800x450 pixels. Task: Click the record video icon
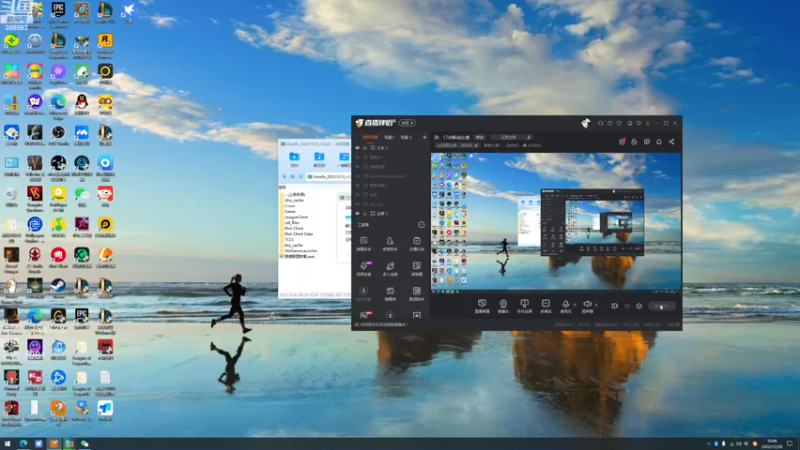614,306
